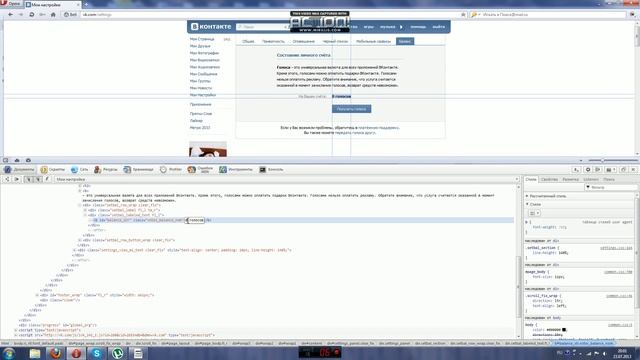Click the голосов text edit box
The width and height of the screenshot is (640, 360).
[196, 220]
